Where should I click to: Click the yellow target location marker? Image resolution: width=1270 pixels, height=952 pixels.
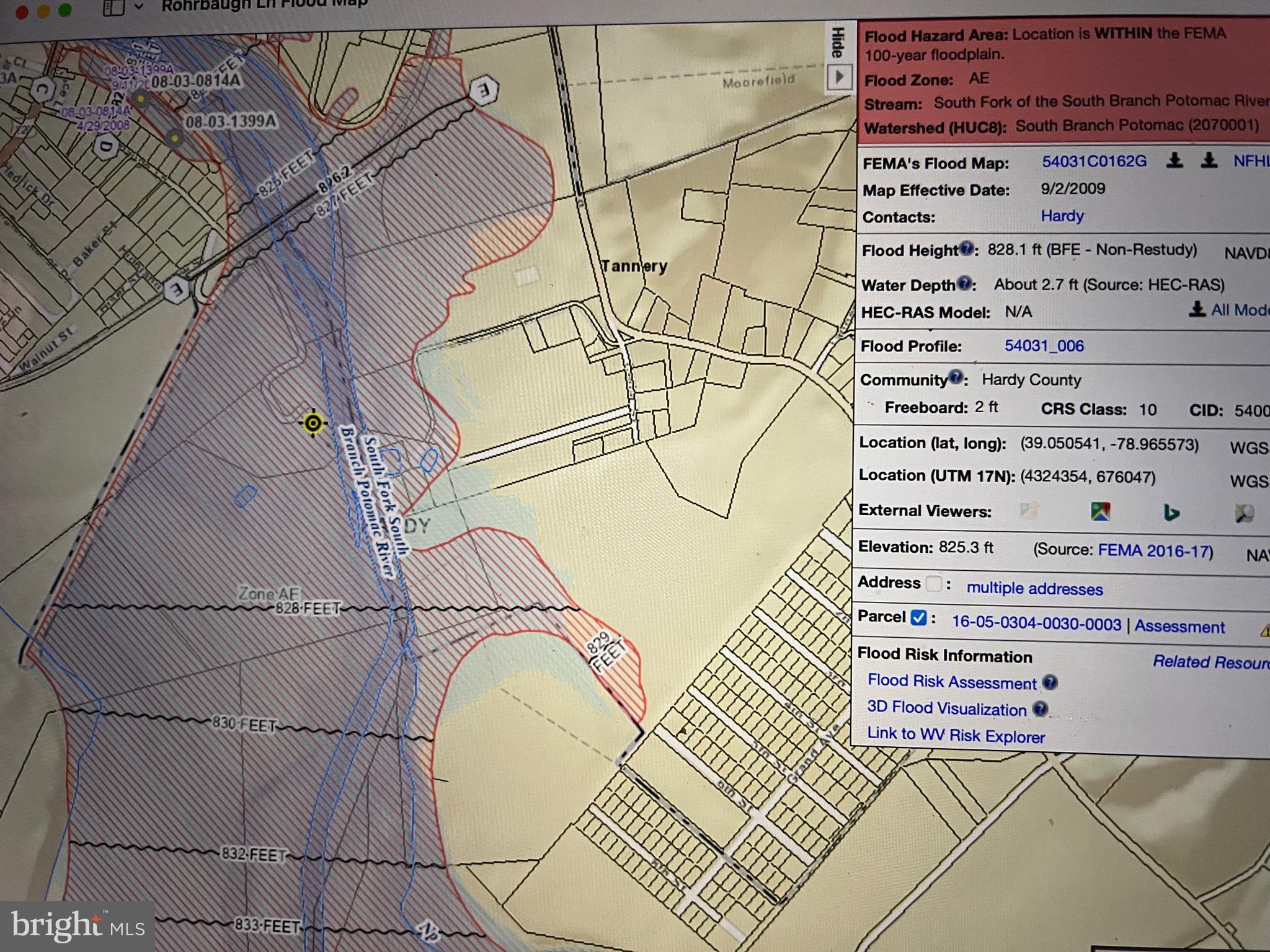pos(313,424)
